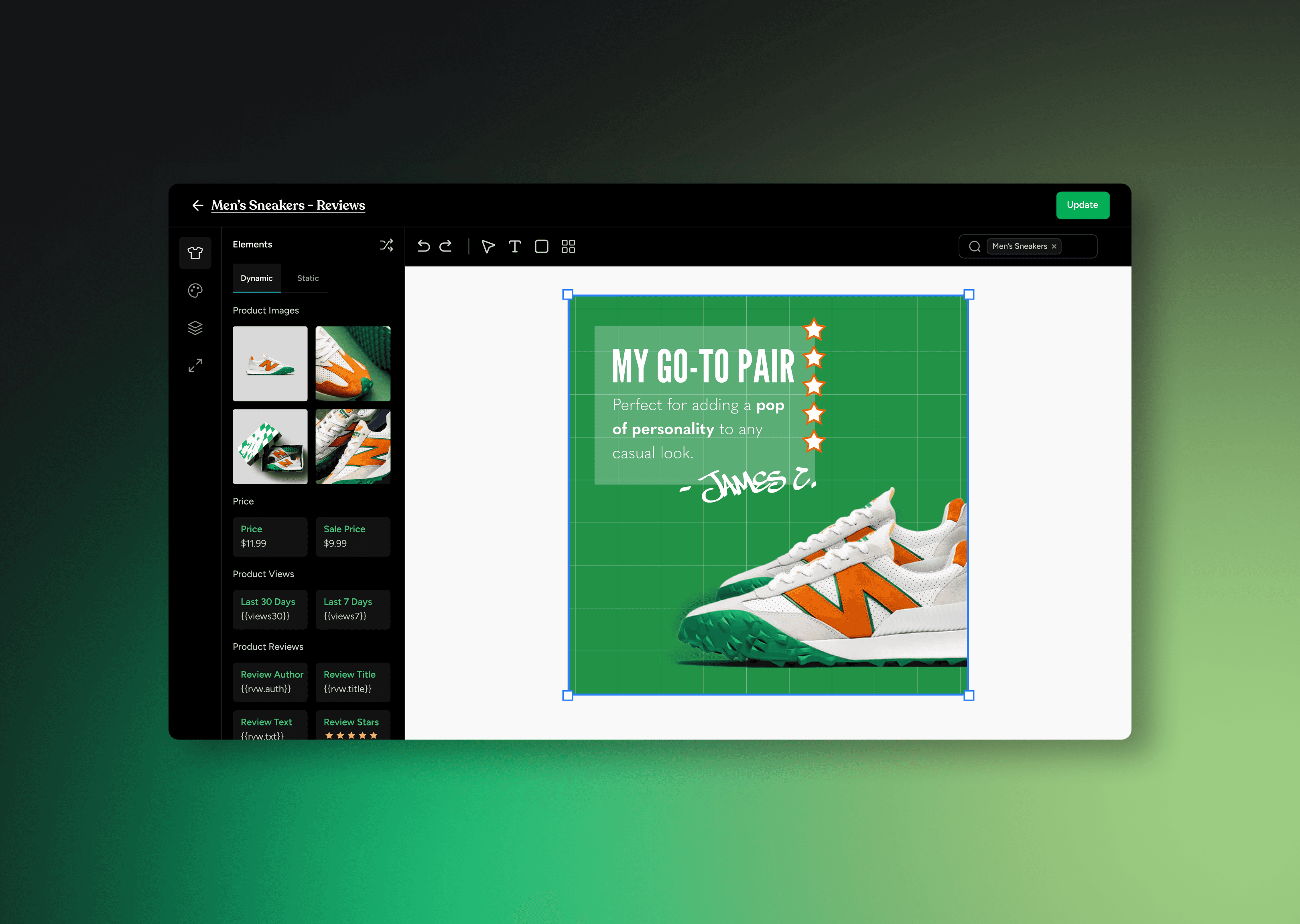
Task: Add the Review Title element
Action: [x=353, y=682]
